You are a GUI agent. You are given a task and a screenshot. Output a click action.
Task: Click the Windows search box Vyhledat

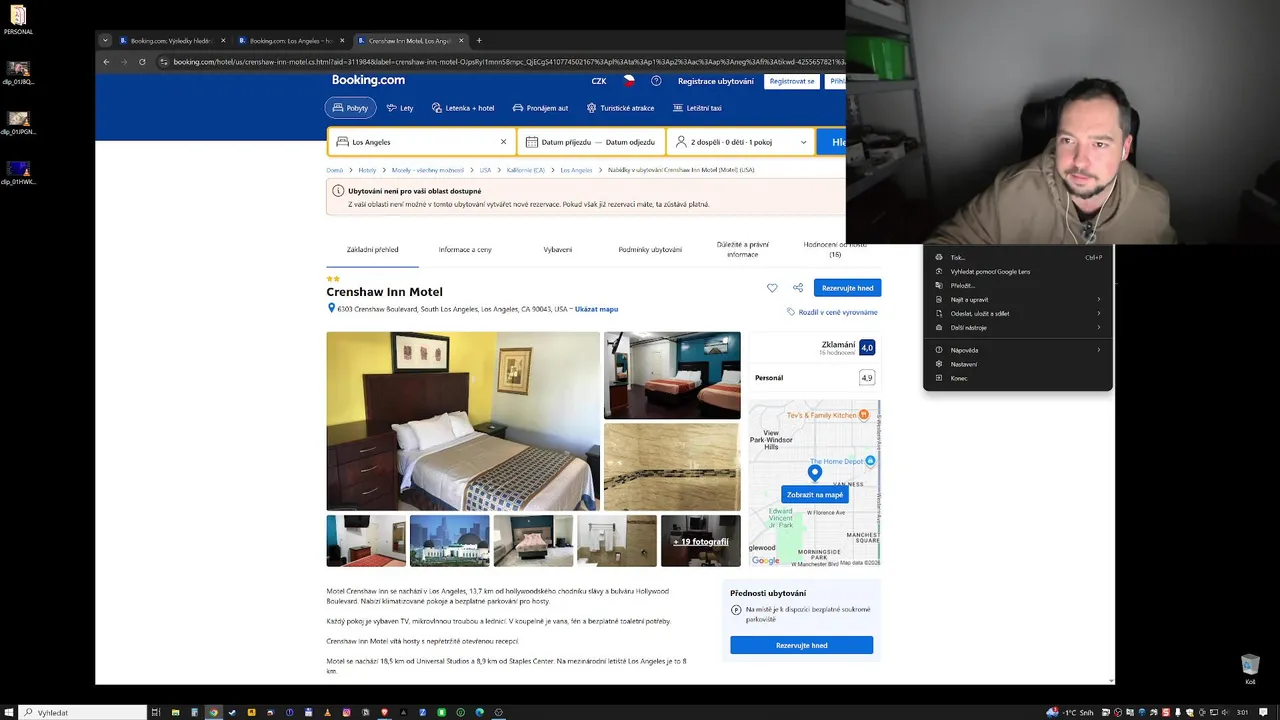click(84, 712)
